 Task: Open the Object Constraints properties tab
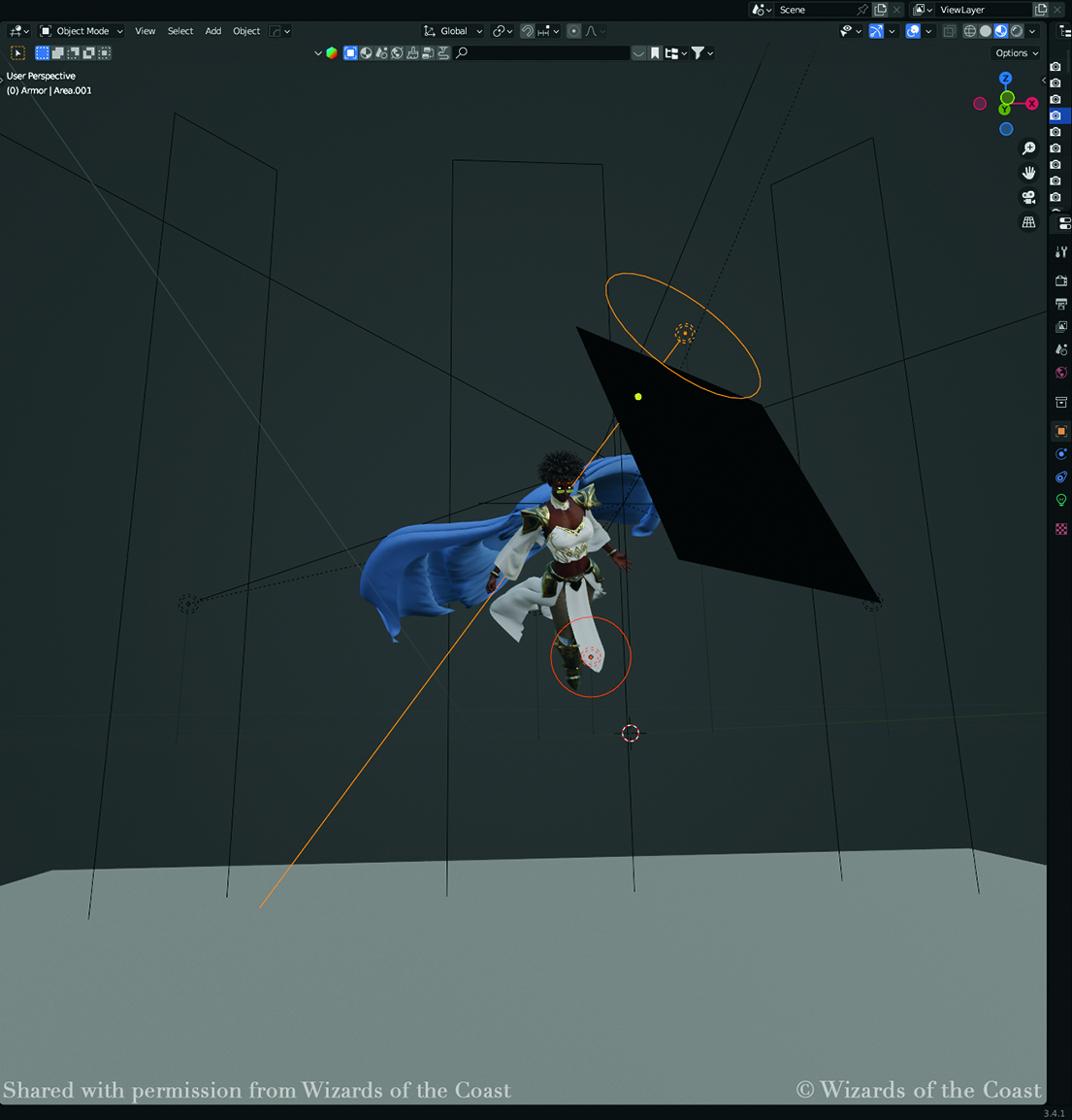[x=1061, y=478]
